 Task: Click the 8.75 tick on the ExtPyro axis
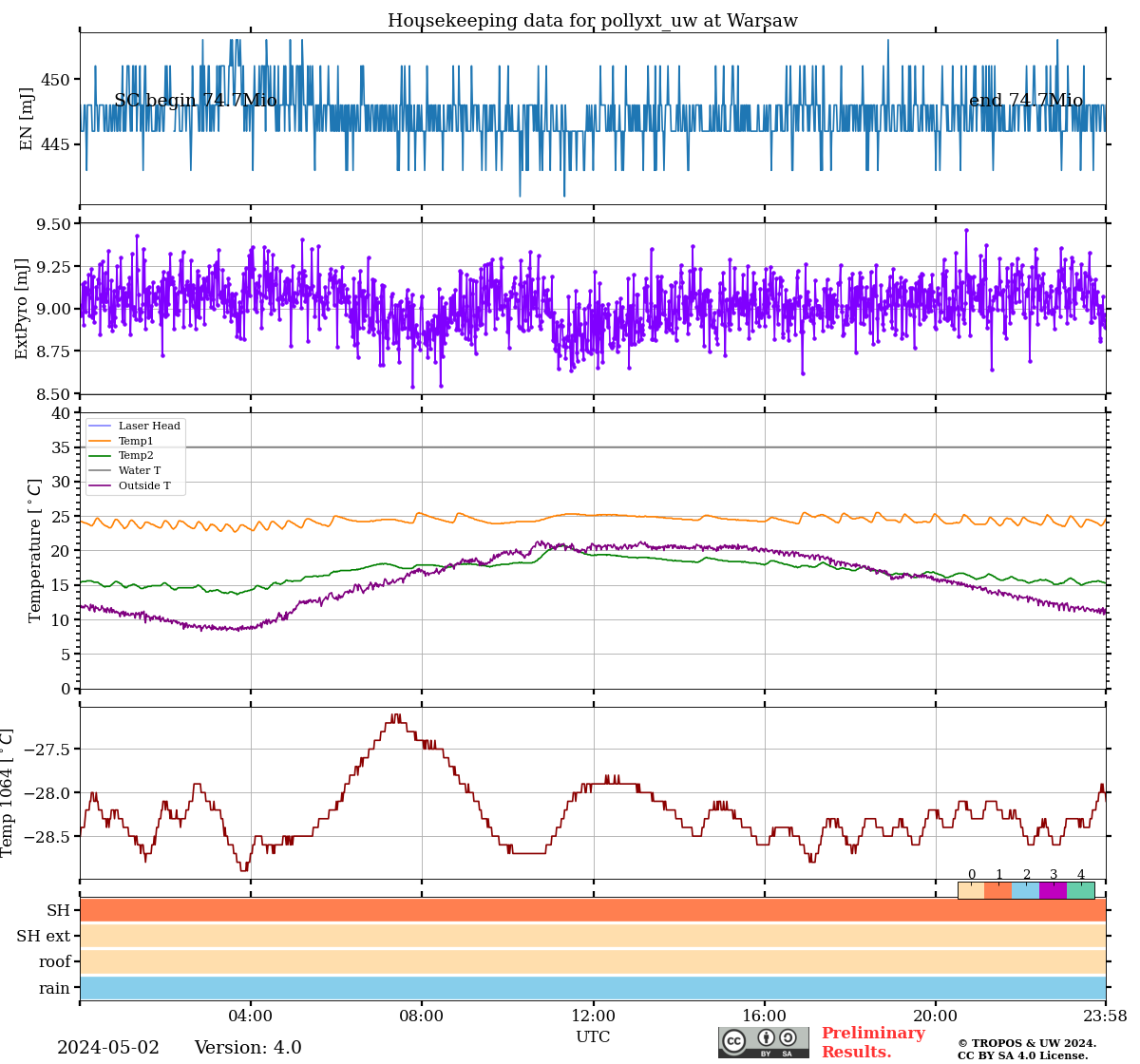click(x=53, y=352)
